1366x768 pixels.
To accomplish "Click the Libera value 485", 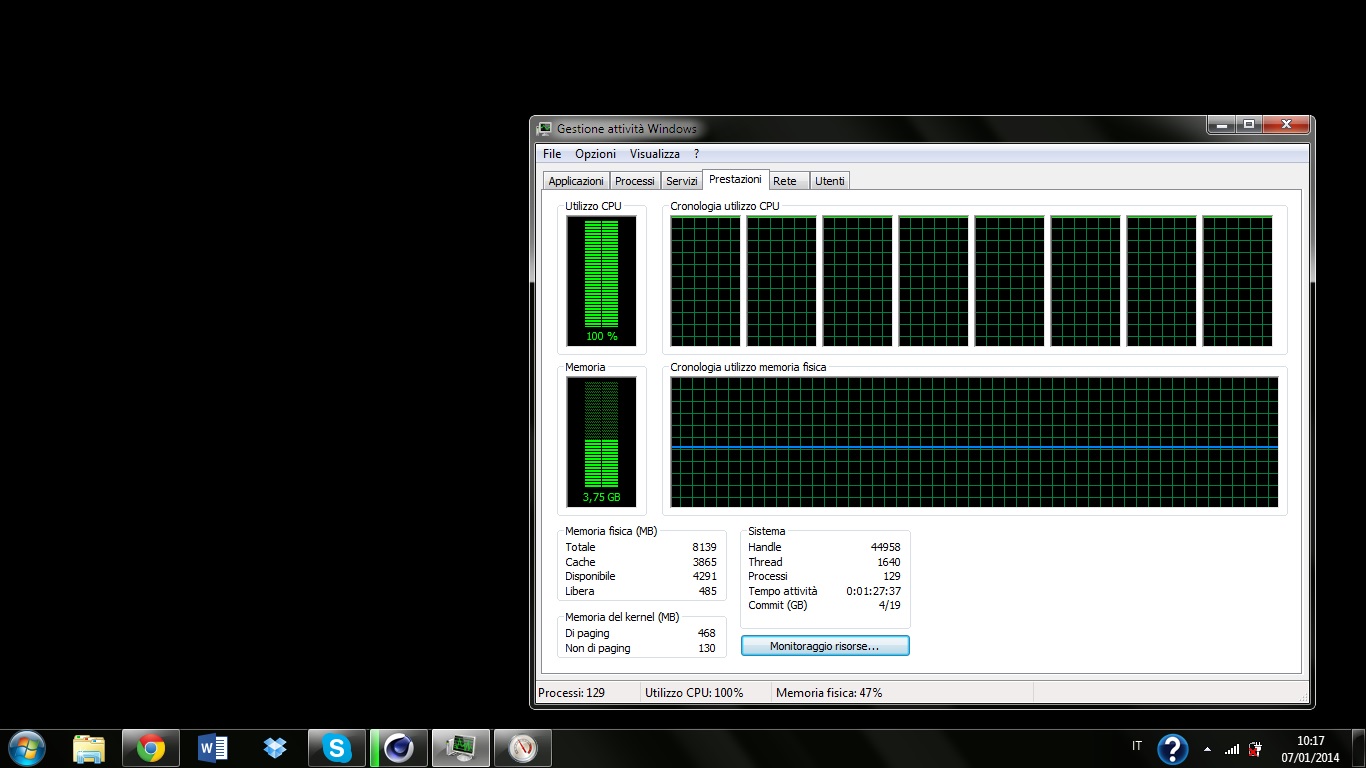I will click(x=707, y=591).
